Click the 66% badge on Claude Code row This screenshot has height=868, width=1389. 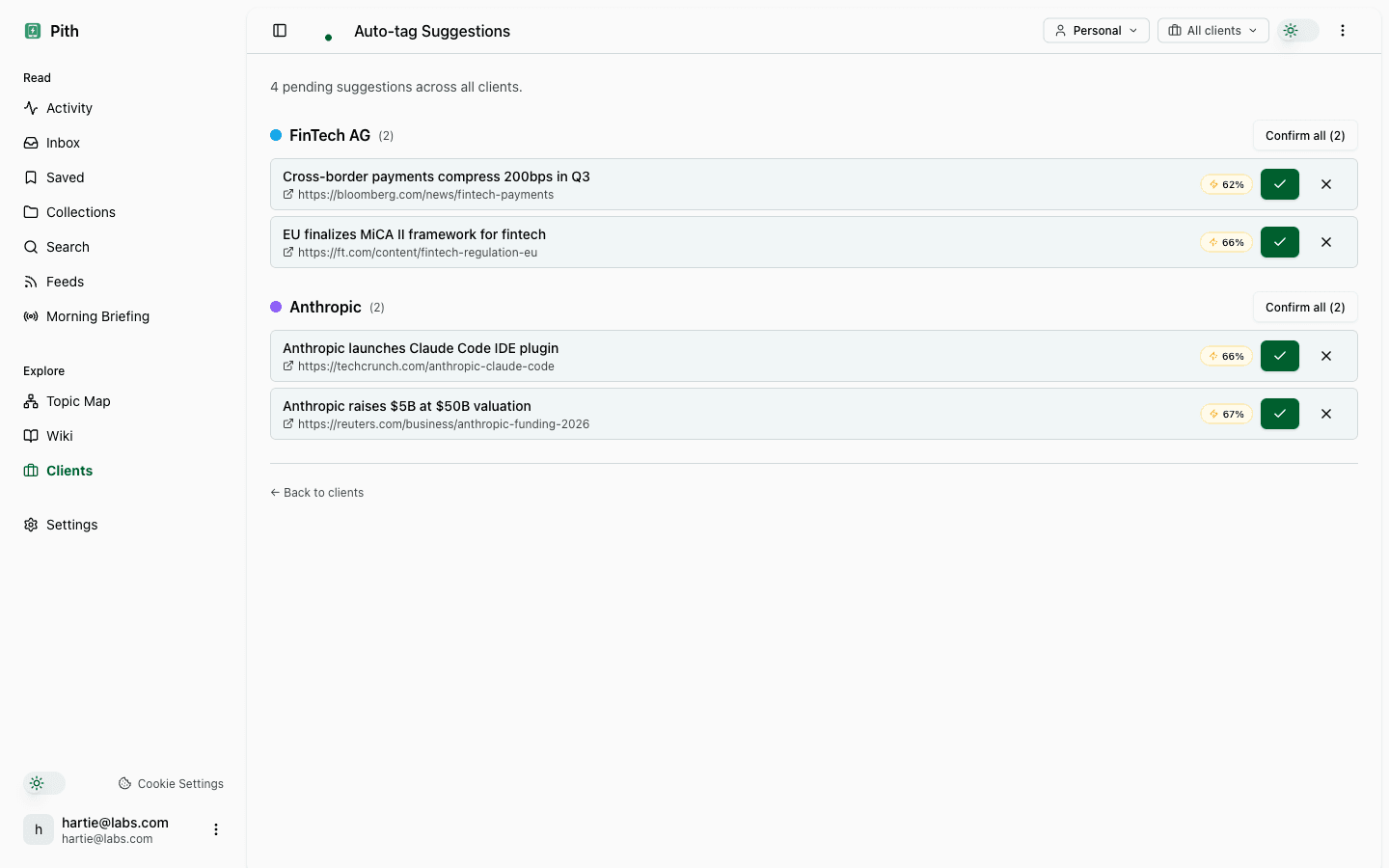(x=1227, y=356)
